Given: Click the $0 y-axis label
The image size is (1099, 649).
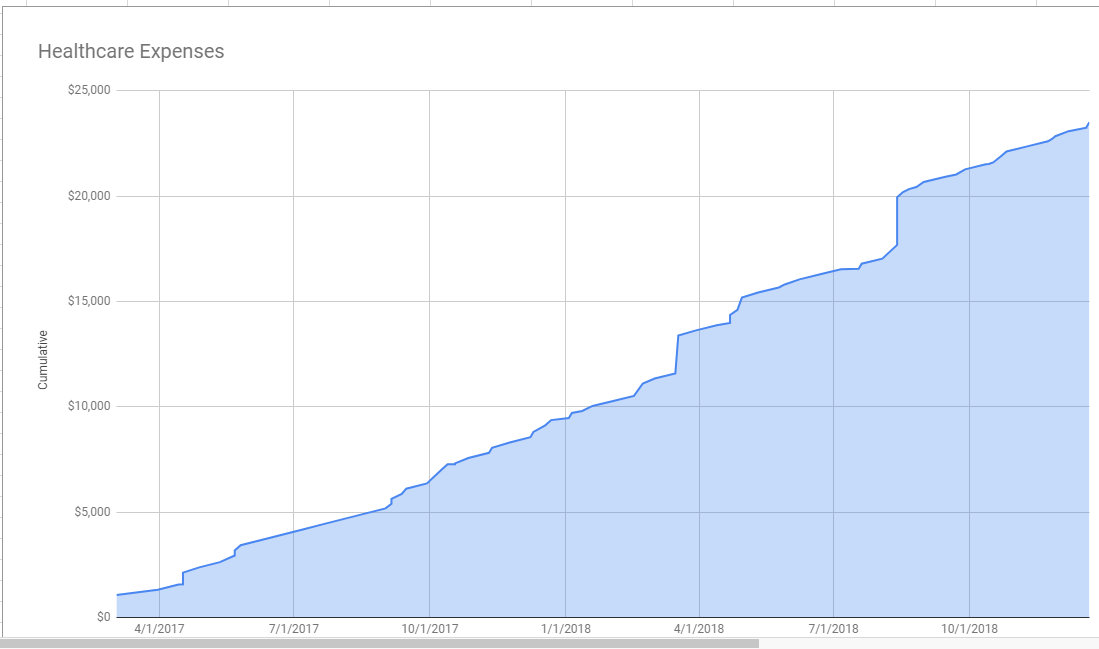Looking at the screenshot, I should click(x=101, y=617).
